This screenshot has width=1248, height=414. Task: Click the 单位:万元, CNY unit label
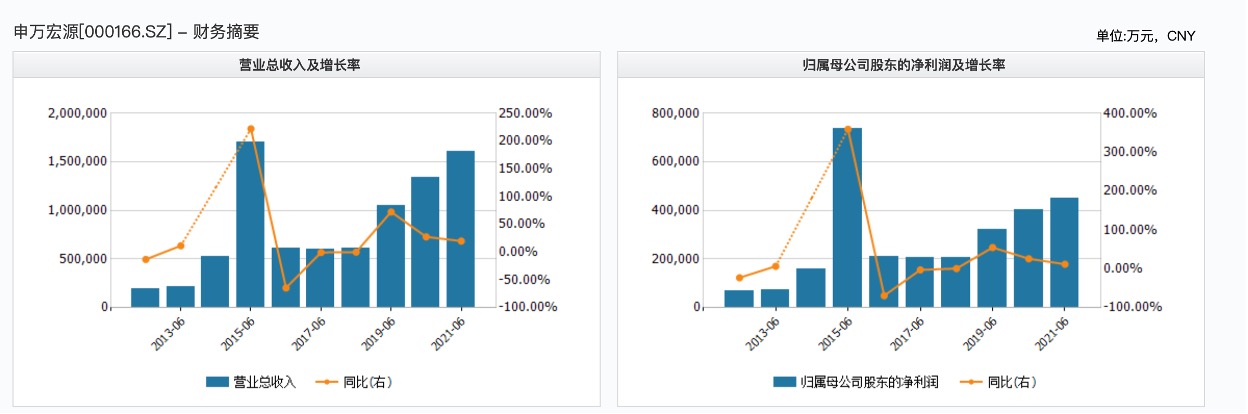click(1145, 36)
